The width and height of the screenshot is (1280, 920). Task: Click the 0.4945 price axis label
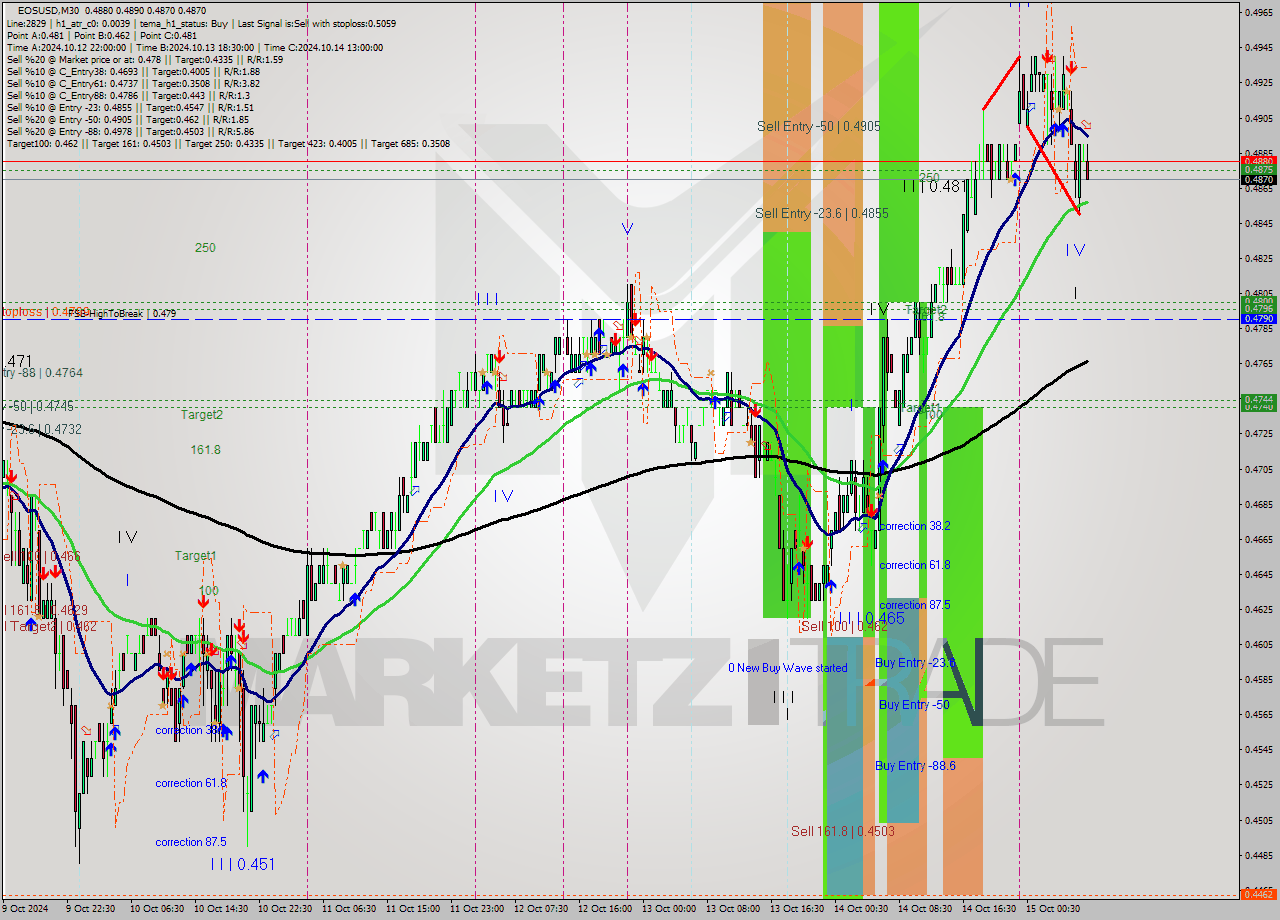[x=1258, y=47]
